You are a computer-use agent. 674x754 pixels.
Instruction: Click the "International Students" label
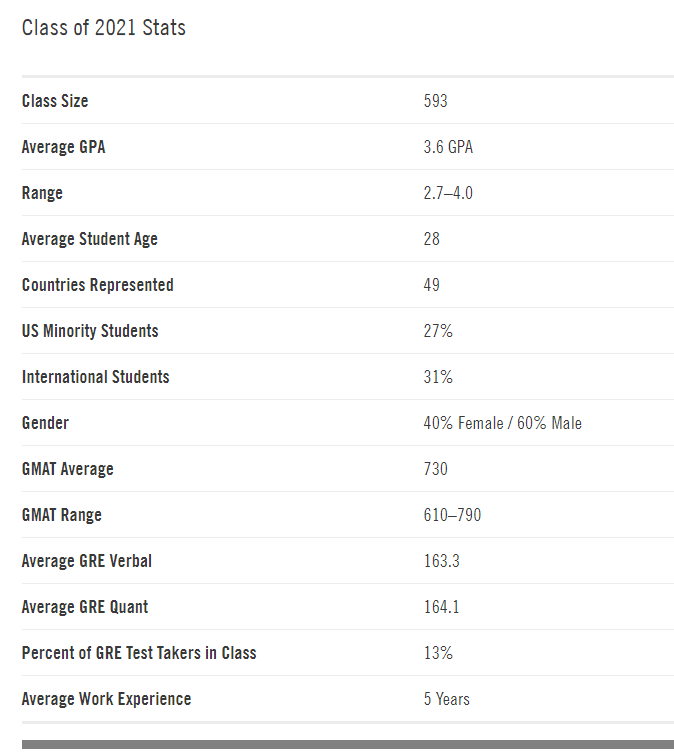(96, 377)
